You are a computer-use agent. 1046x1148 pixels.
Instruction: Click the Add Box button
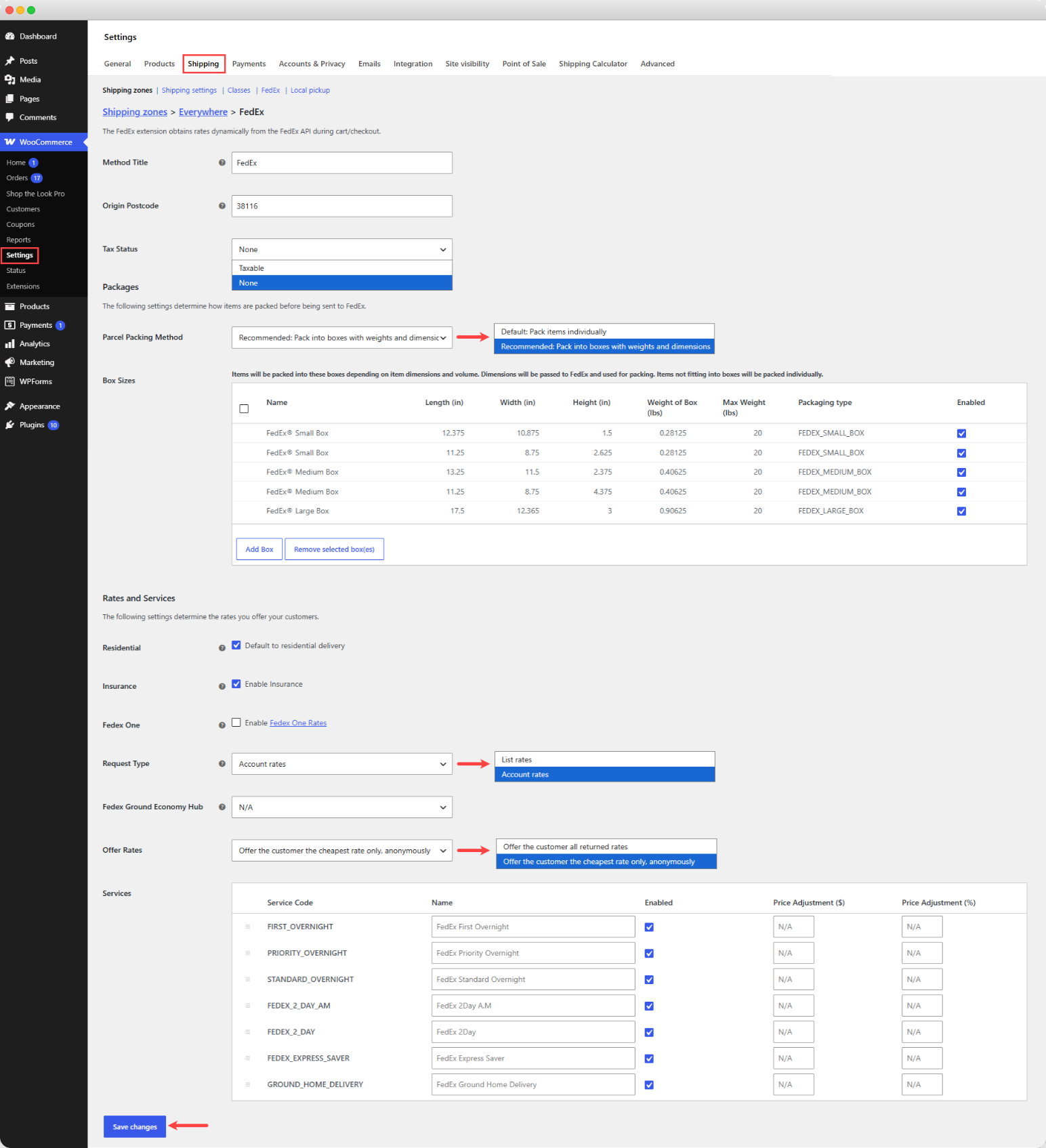point(259,549)
